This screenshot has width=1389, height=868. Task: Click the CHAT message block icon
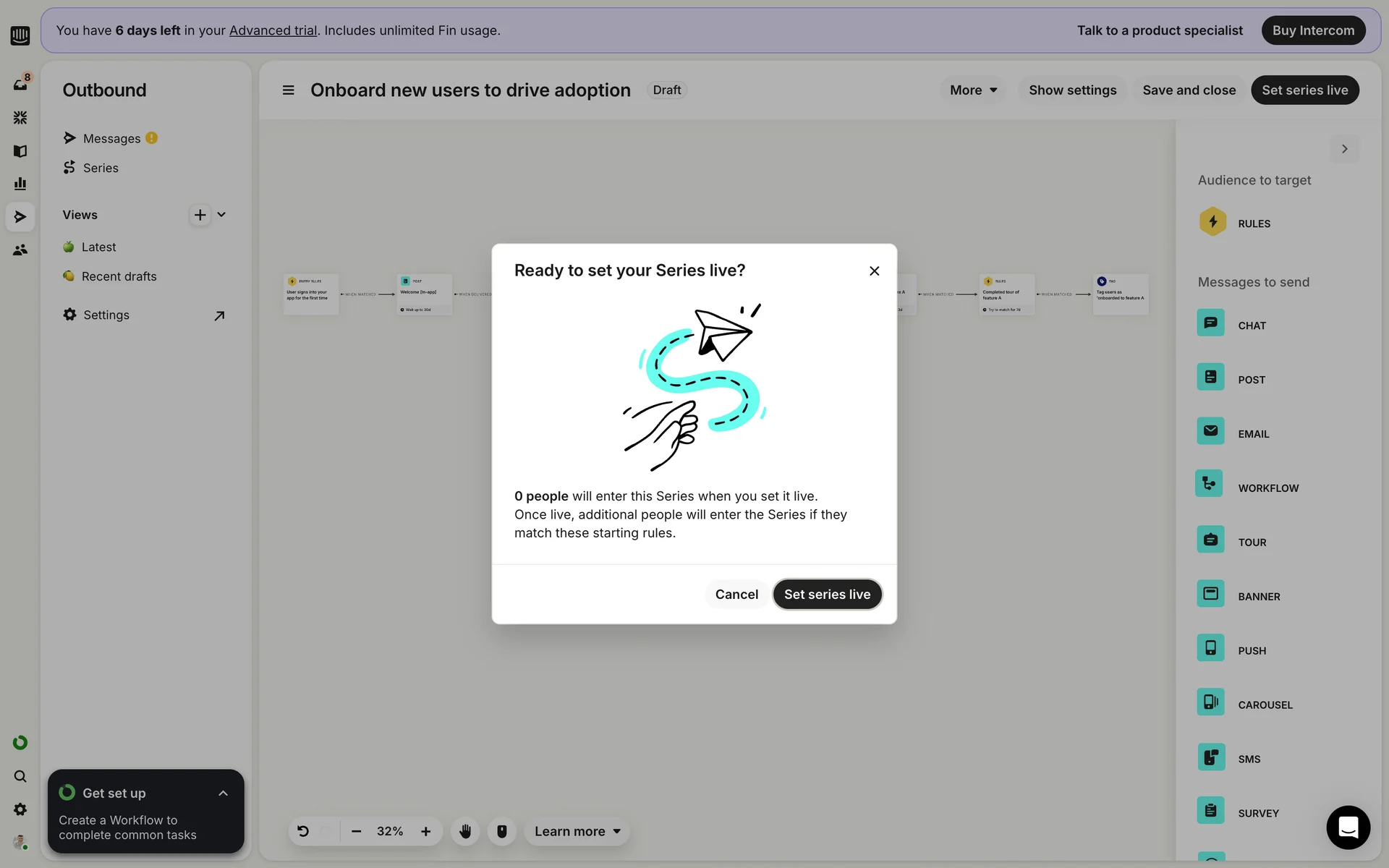(x=1210, y=323)
